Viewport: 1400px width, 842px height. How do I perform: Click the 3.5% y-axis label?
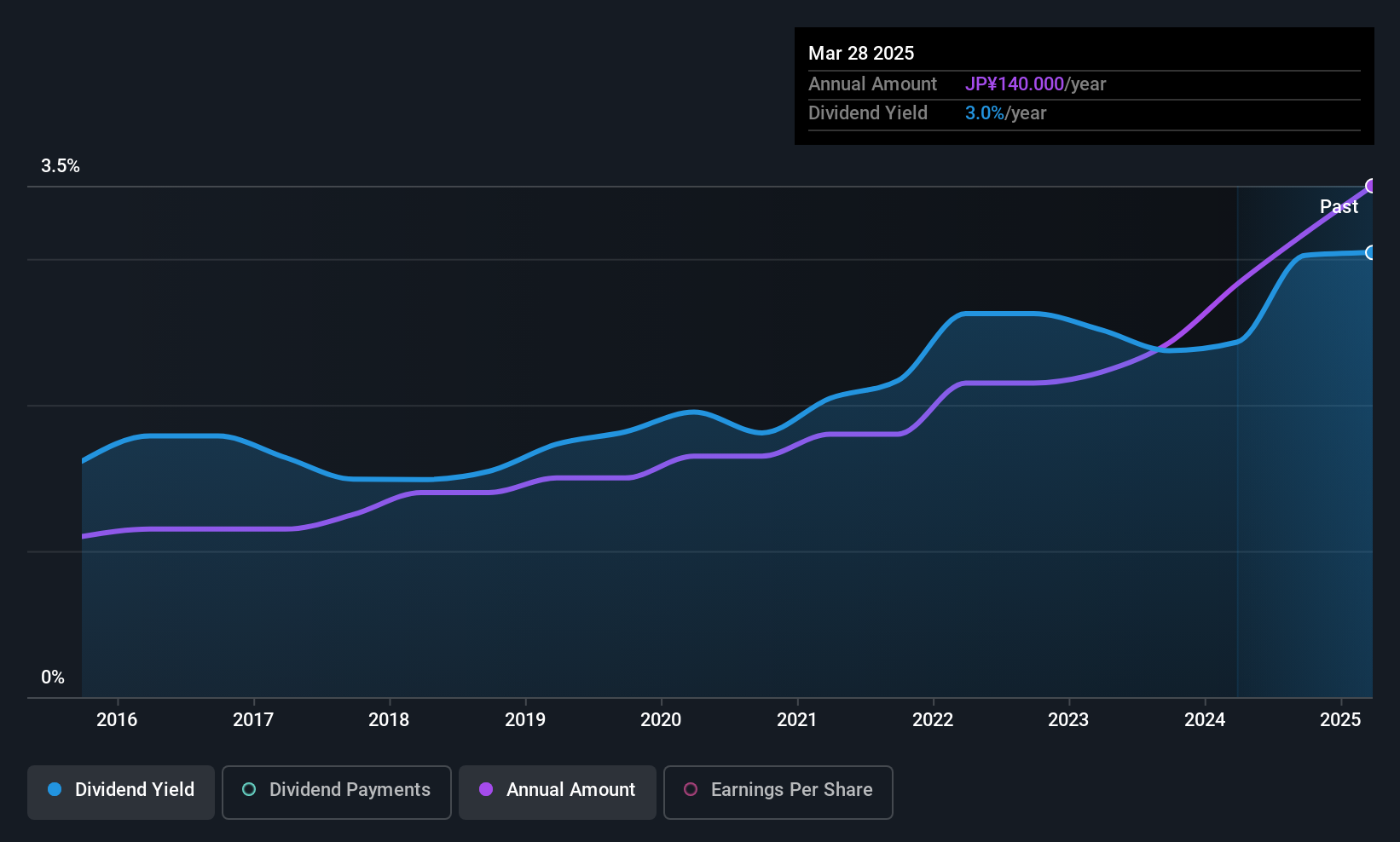[x=61, y=166]
